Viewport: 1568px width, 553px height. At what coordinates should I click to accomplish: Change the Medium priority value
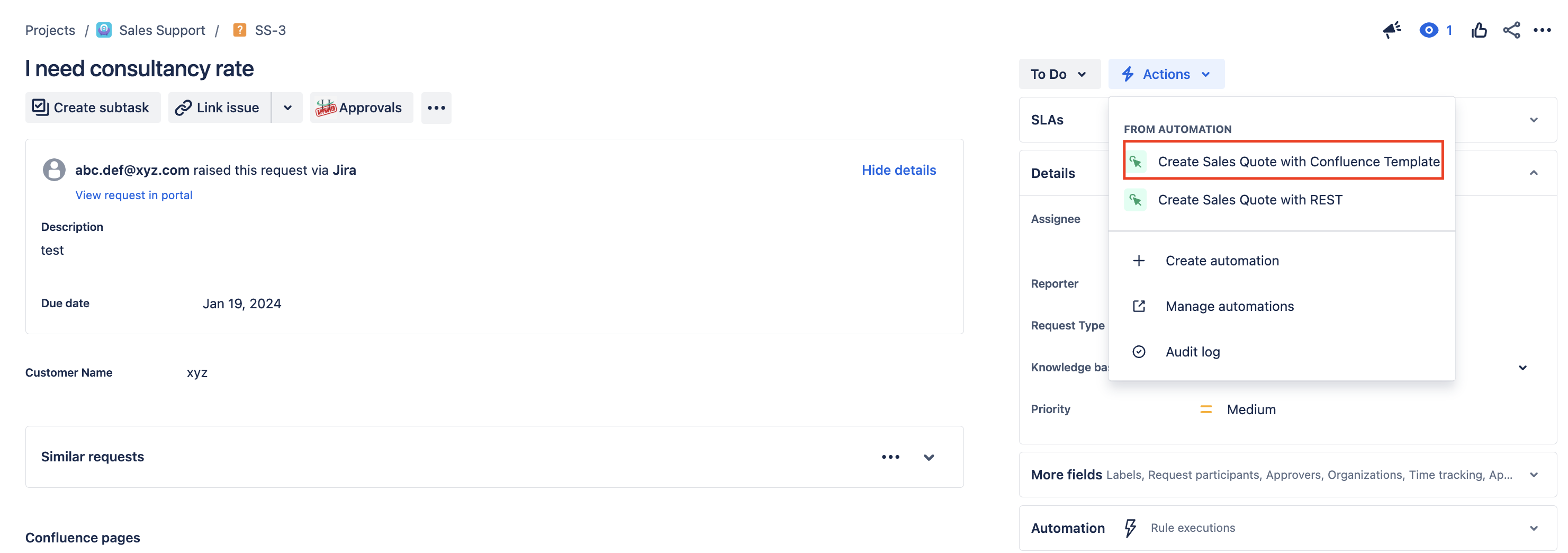(1251, 409)
